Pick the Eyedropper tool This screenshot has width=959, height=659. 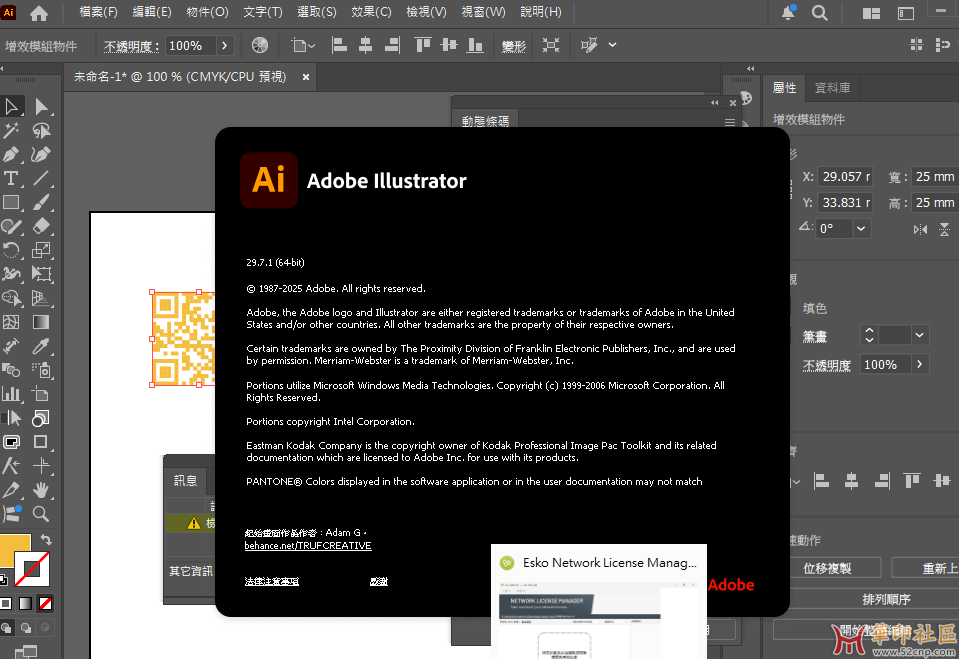41,347
